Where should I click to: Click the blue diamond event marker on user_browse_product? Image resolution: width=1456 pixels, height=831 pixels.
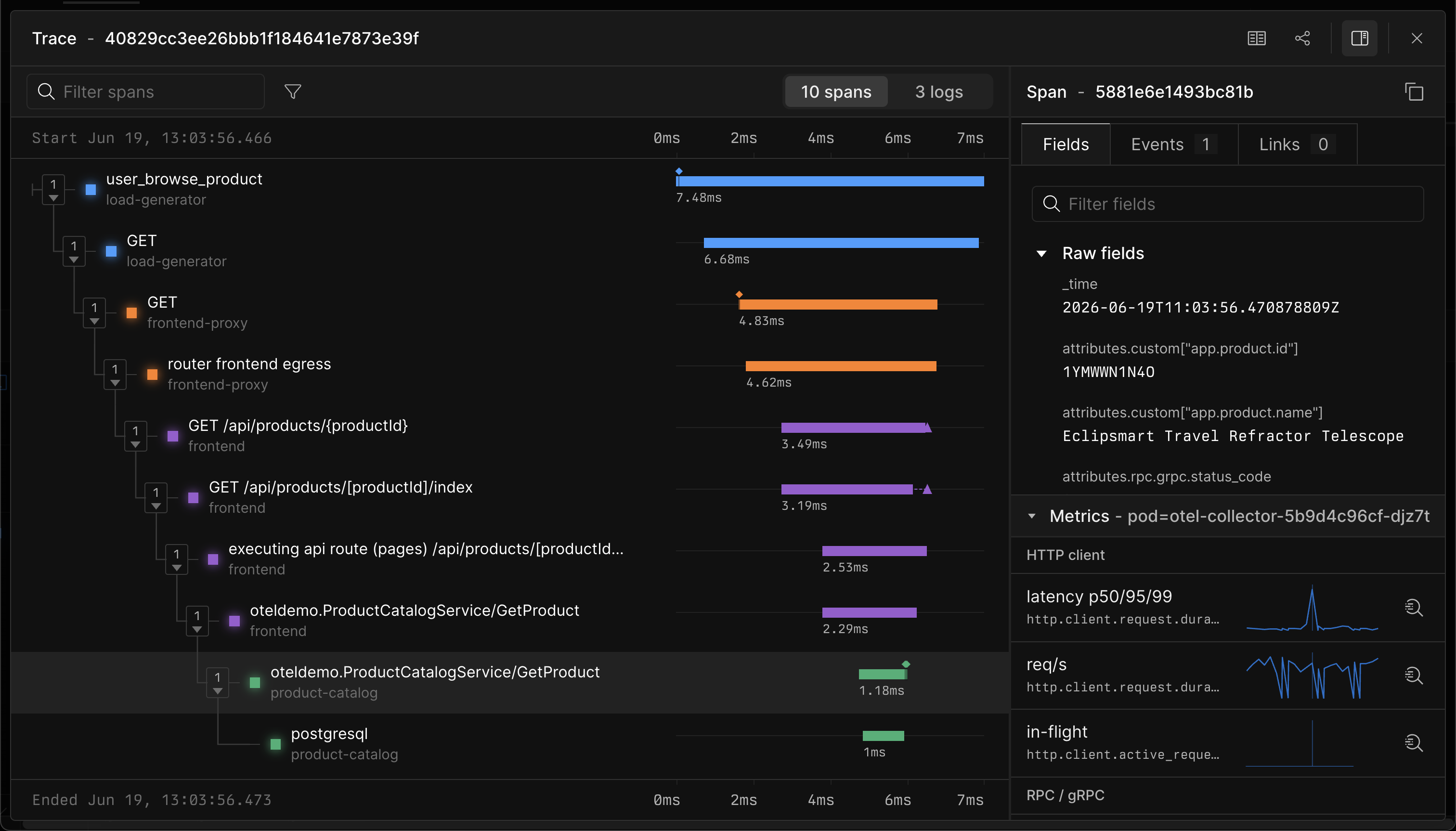pos(678,171)
